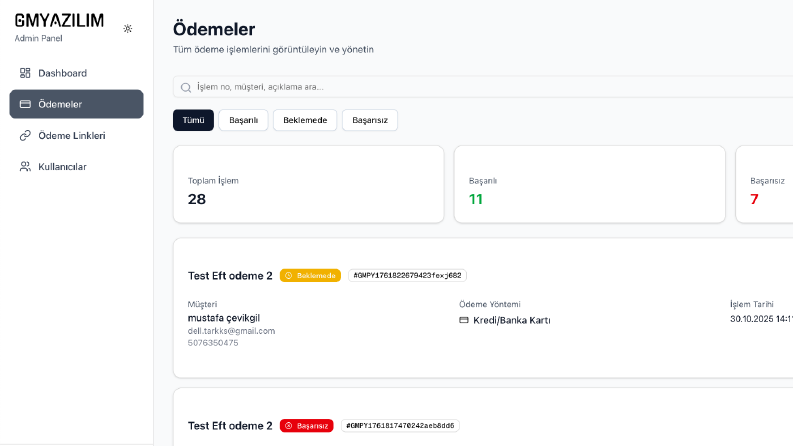Click the card icon beside Kredi/Banka Kartı
Screen dimensions: 793x446
pyautogui.click(x=464, y=320)
